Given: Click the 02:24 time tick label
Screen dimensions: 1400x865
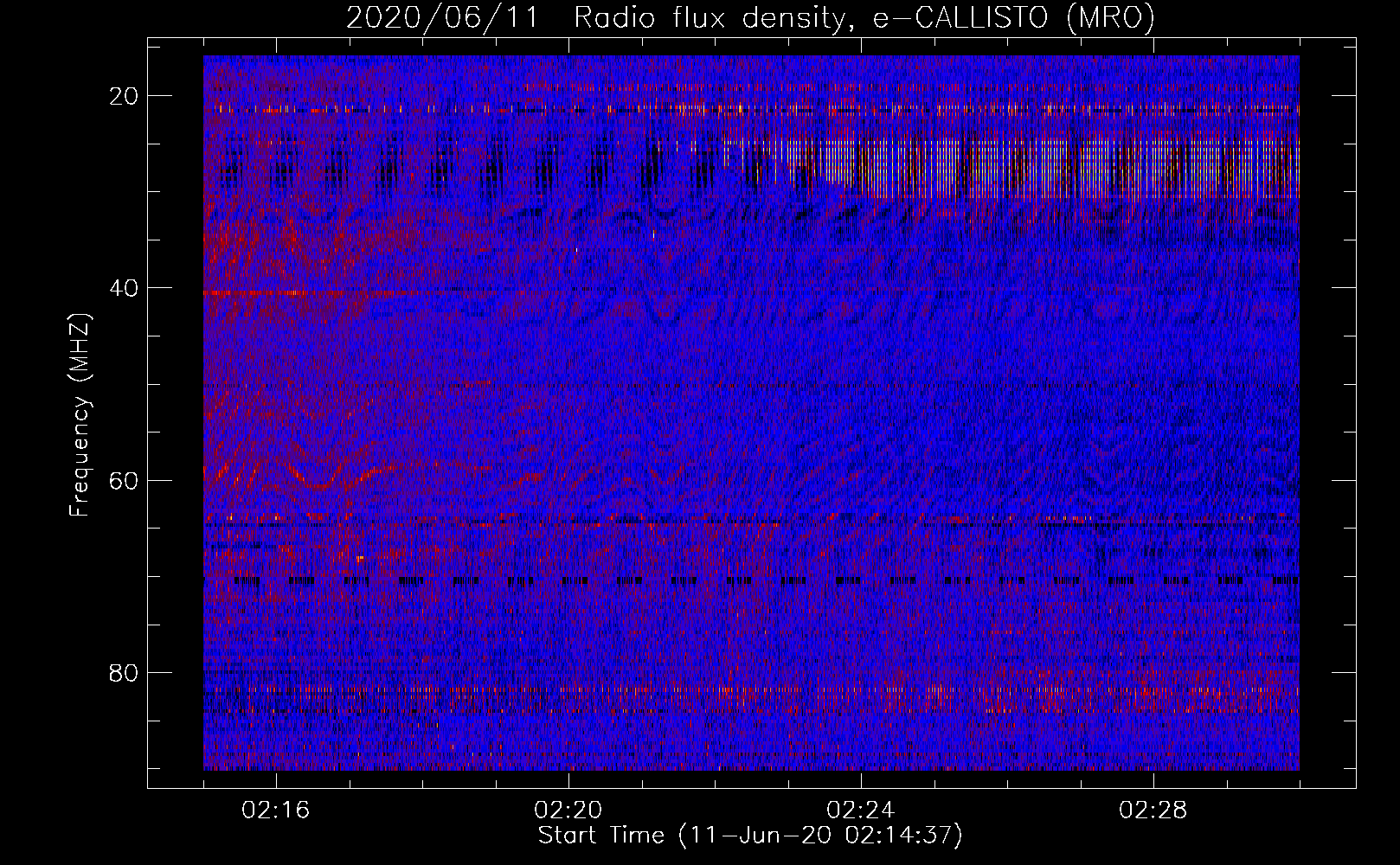Looking at the screenshot, I should tap(861, 811).
